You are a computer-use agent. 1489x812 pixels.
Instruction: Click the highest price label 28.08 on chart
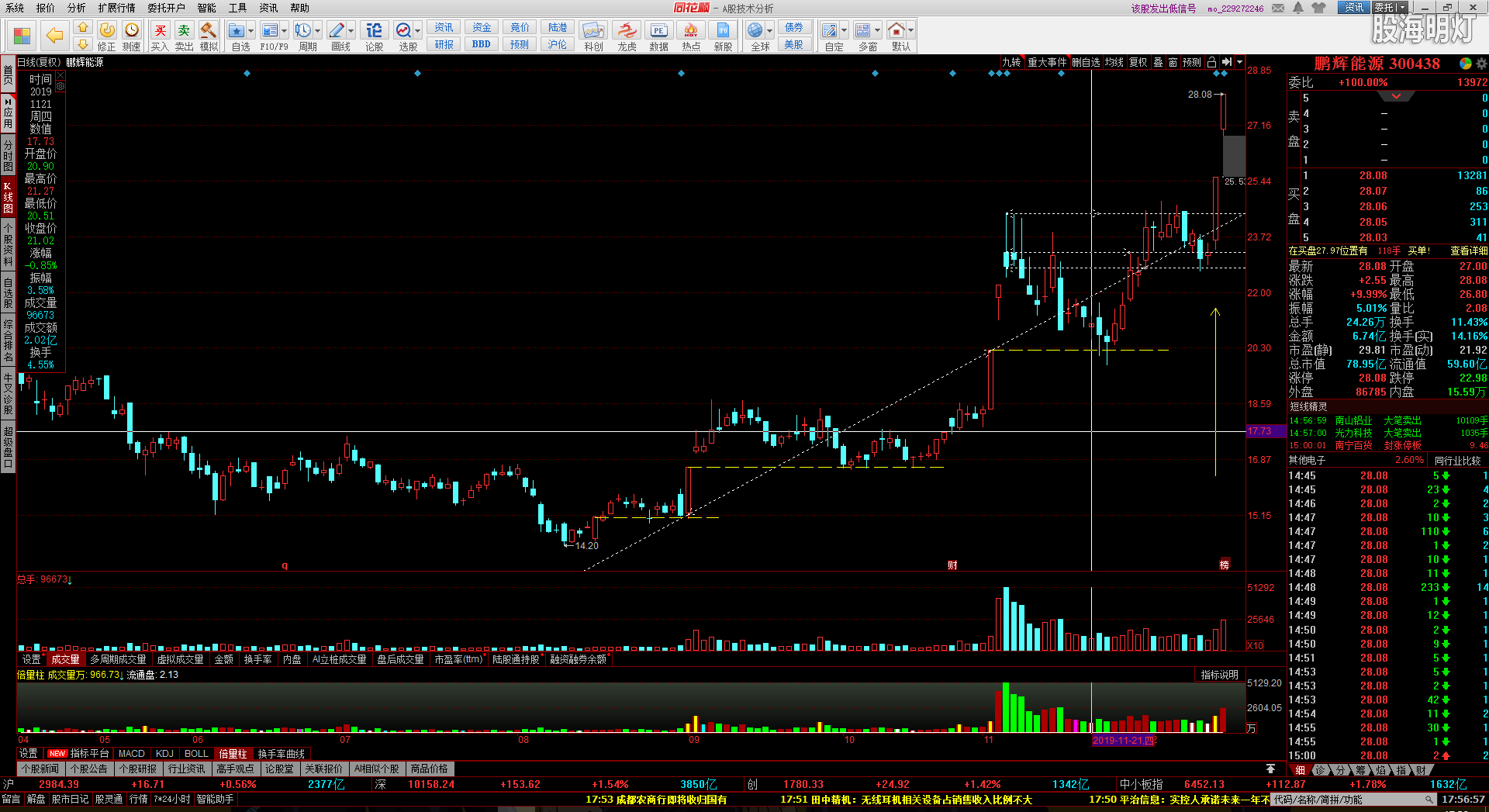(1199, 94)
